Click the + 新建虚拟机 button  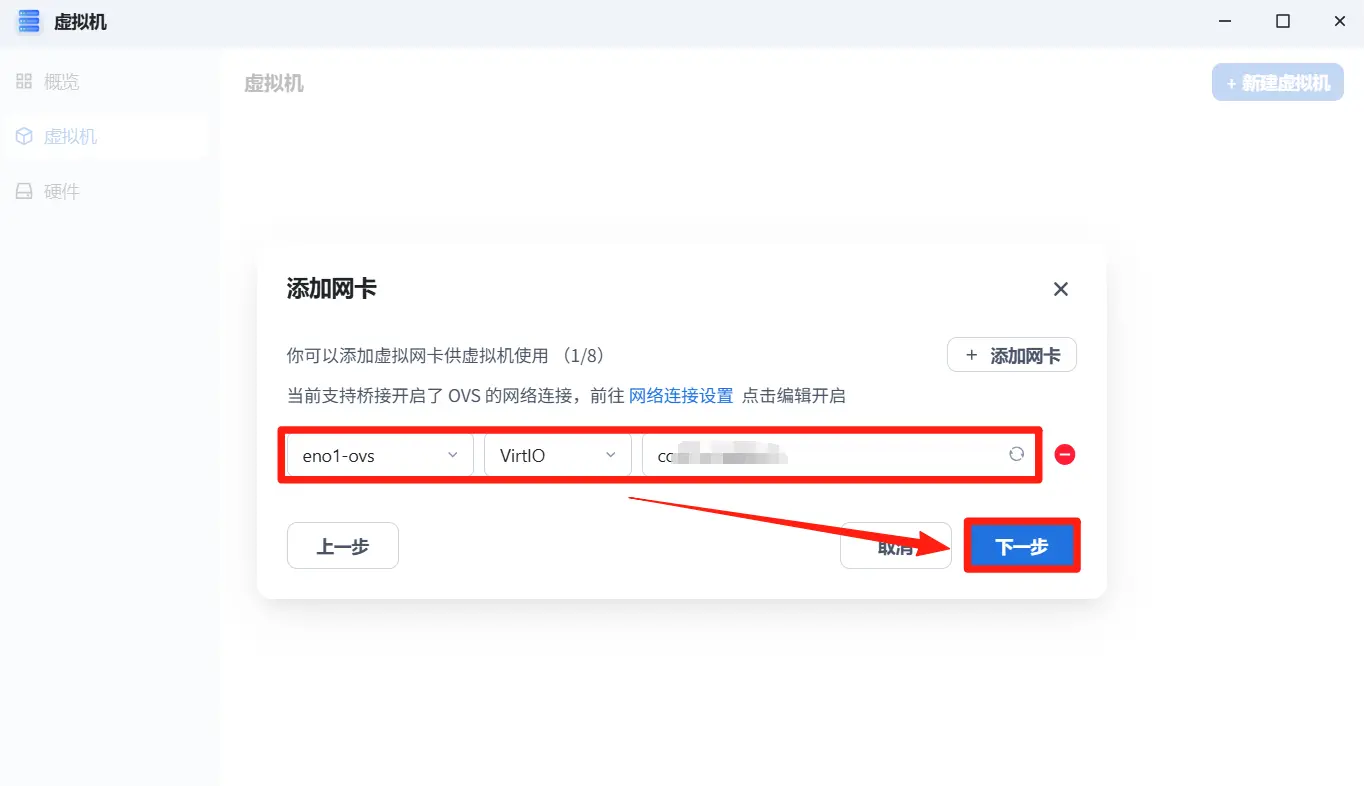click(1277, 83)
